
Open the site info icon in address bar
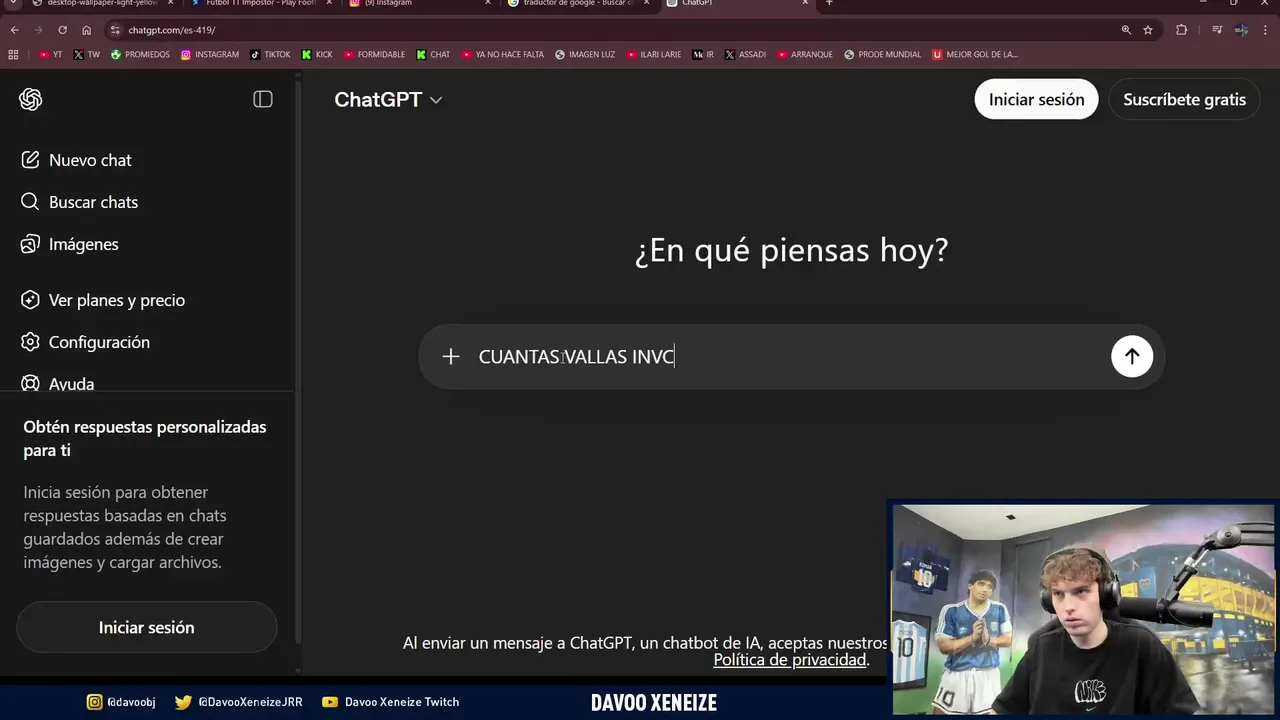(x=115, y=30)
